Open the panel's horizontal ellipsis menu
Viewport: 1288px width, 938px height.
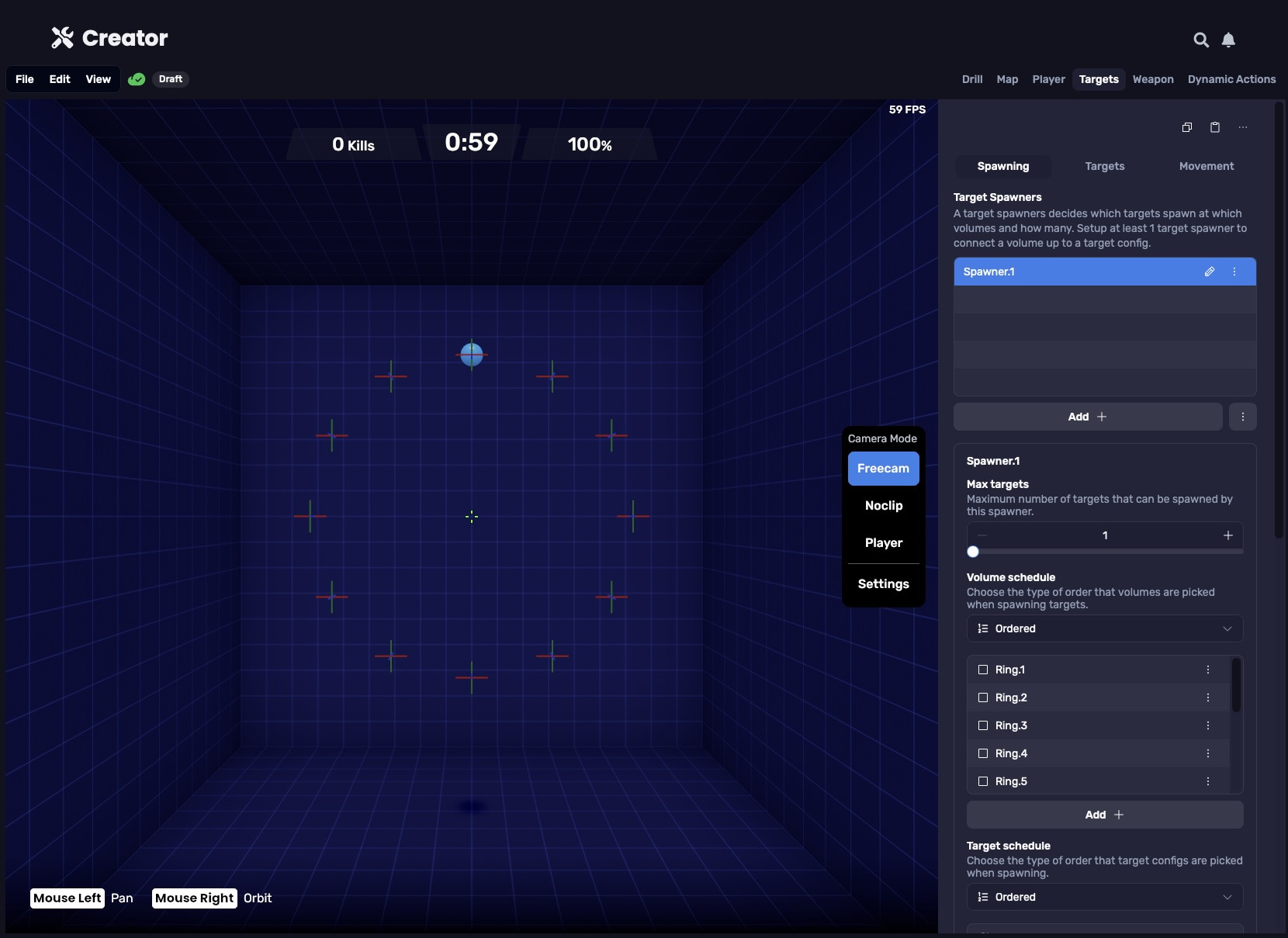1243,127
